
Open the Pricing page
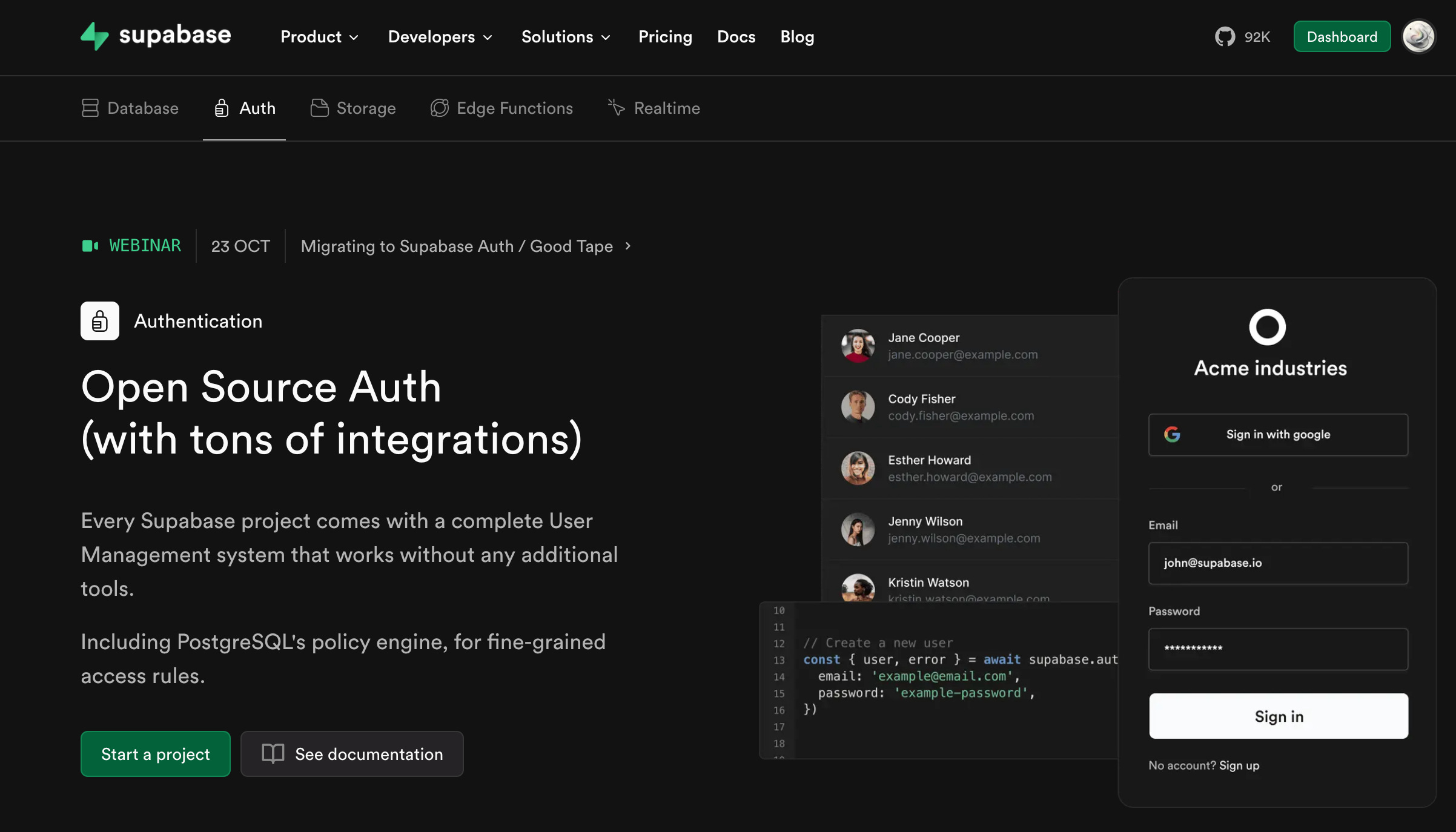click(x=665, y=37)
